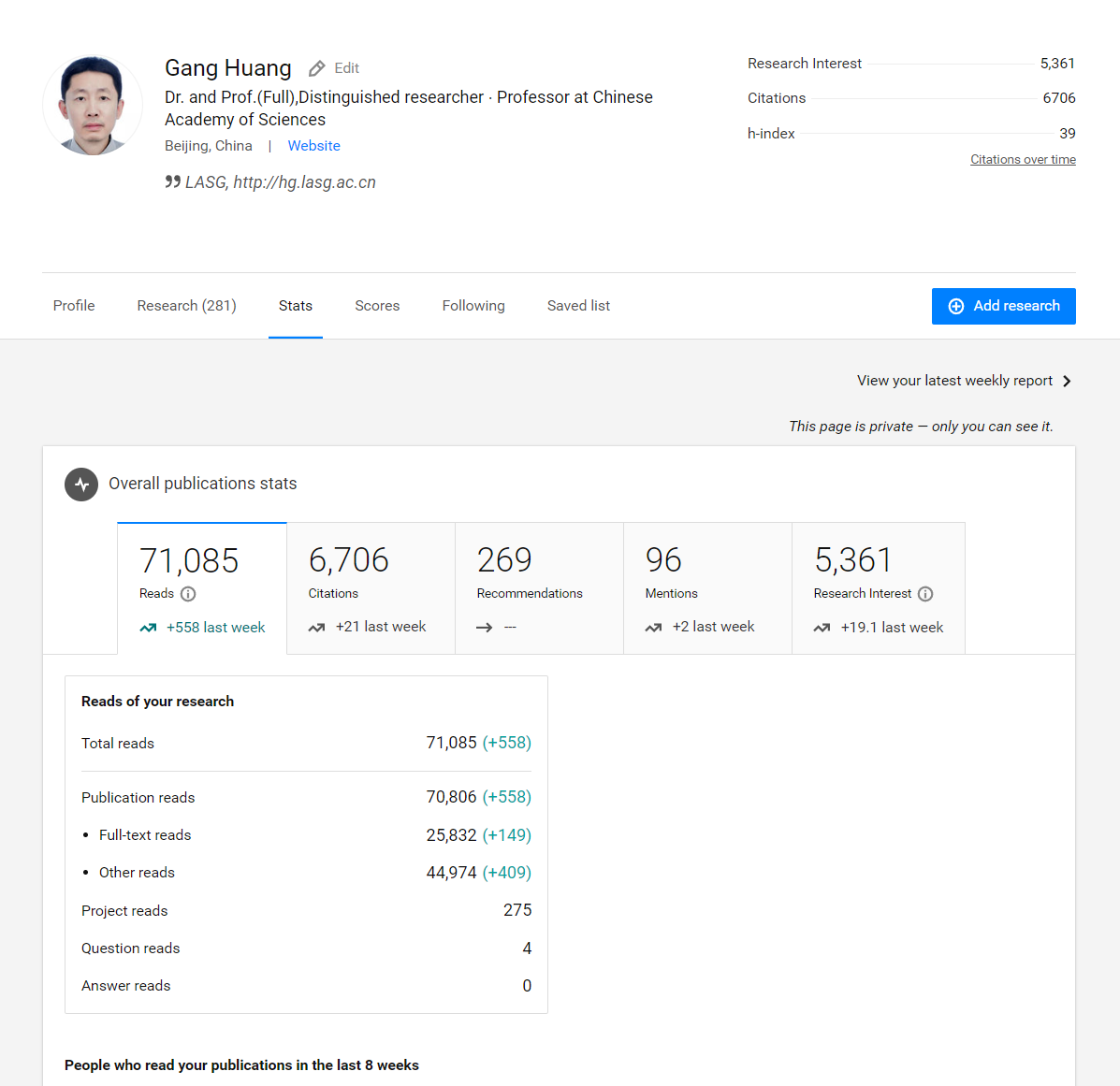1120x1086 pixels.
Task: Select the 5,361 Research Interest stat card
Action: (x=879, y=588)
